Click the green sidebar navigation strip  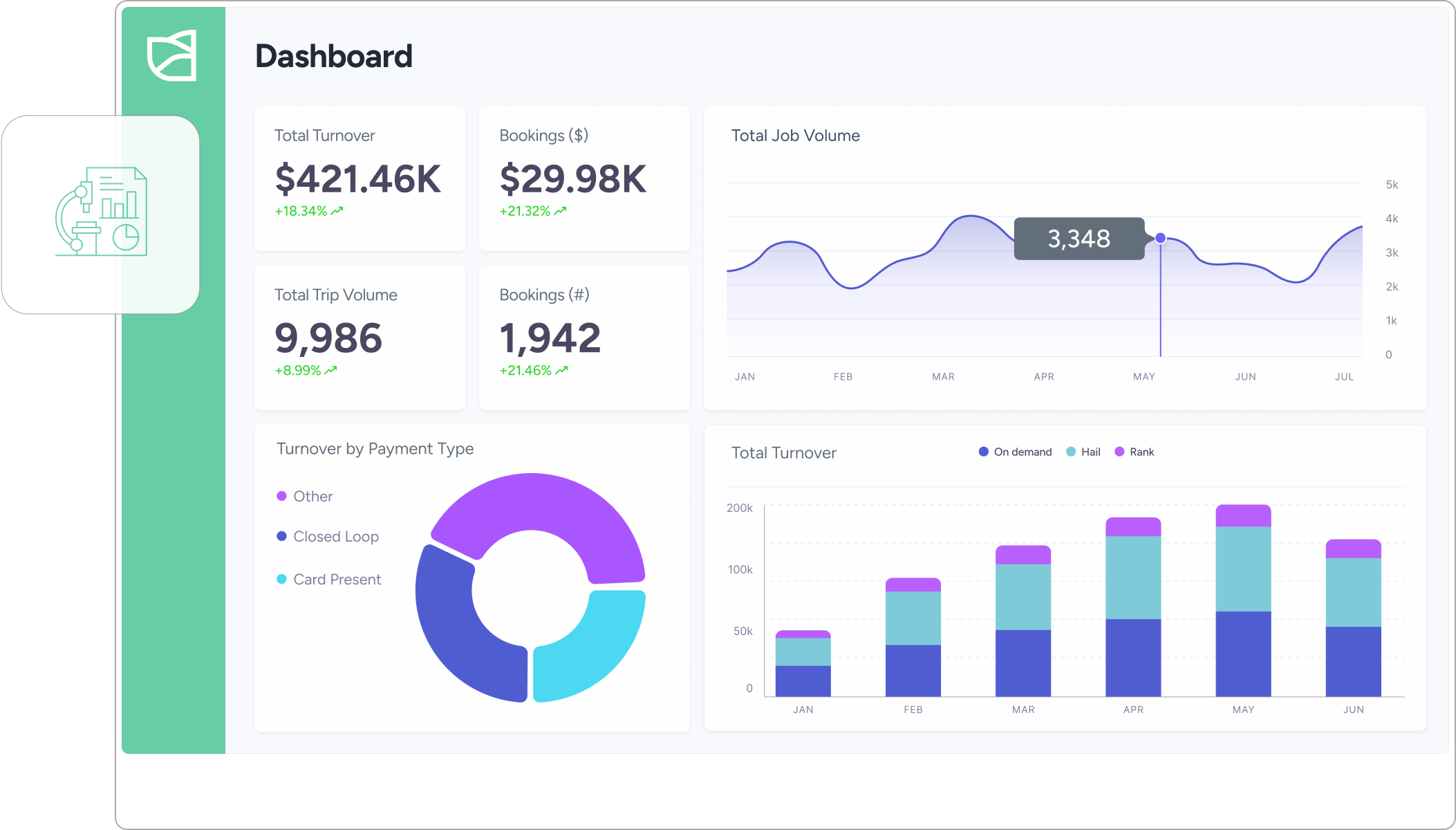point(172,484)
